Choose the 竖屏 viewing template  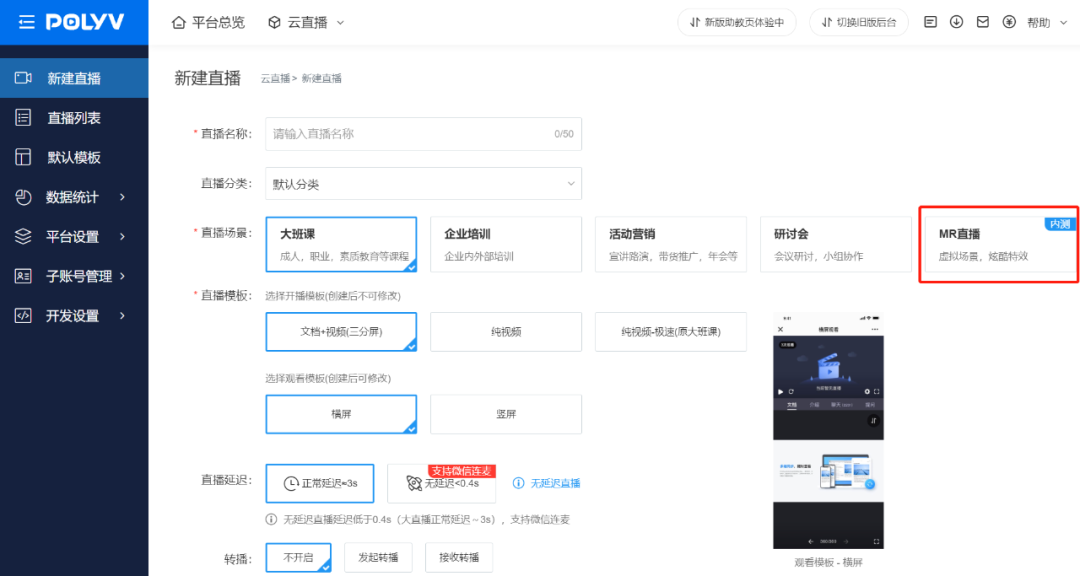505,414
